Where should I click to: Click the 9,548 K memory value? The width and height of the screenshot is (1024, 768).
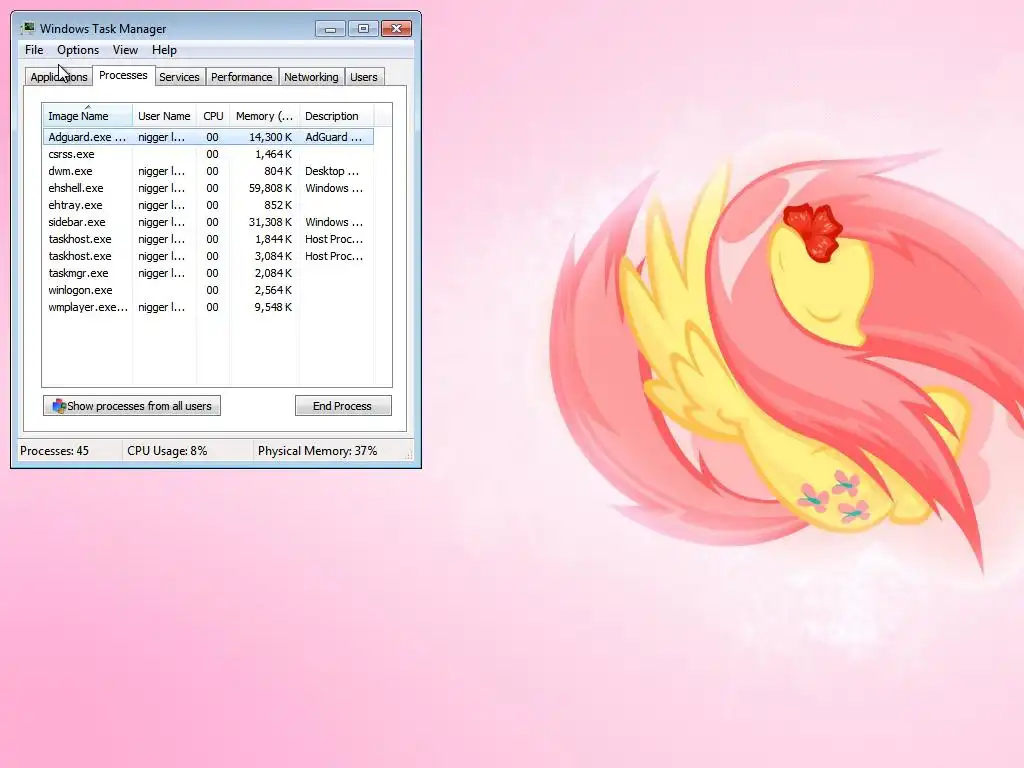point(273,307)
